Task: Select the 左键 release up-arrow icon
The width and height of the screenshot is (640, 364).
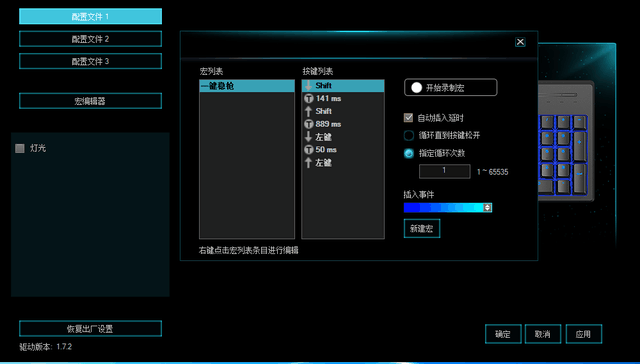Action: point(309,163)
